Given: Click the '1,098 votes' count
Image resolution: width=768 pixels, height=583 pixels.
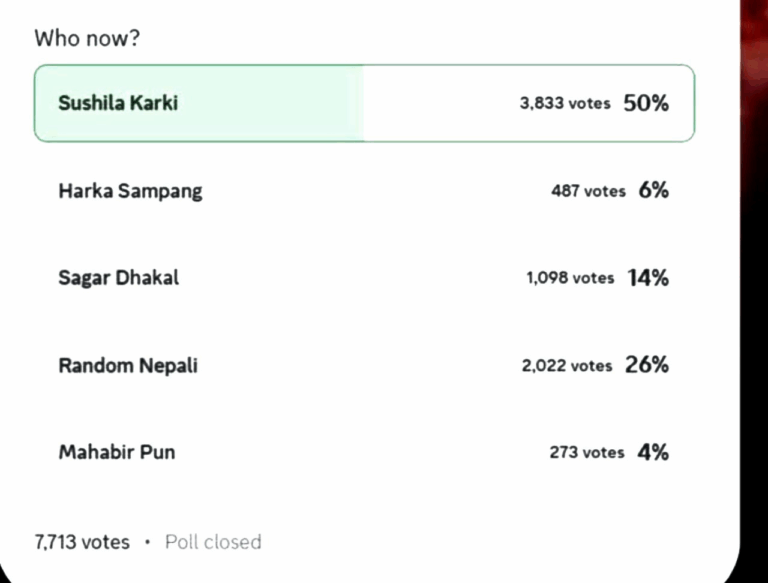Looking at the screenshot, I should [570, 278].
